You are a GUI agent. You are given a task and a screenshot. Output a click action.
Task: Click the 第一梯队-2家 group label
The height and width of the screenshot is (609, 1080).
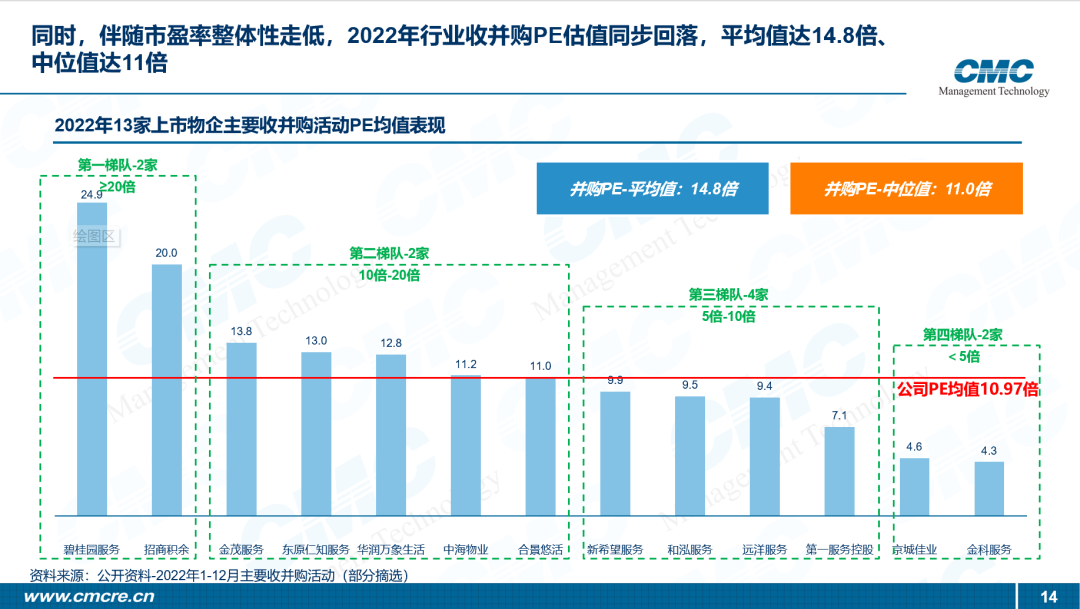pyautogui.click(x=118, y=165)
